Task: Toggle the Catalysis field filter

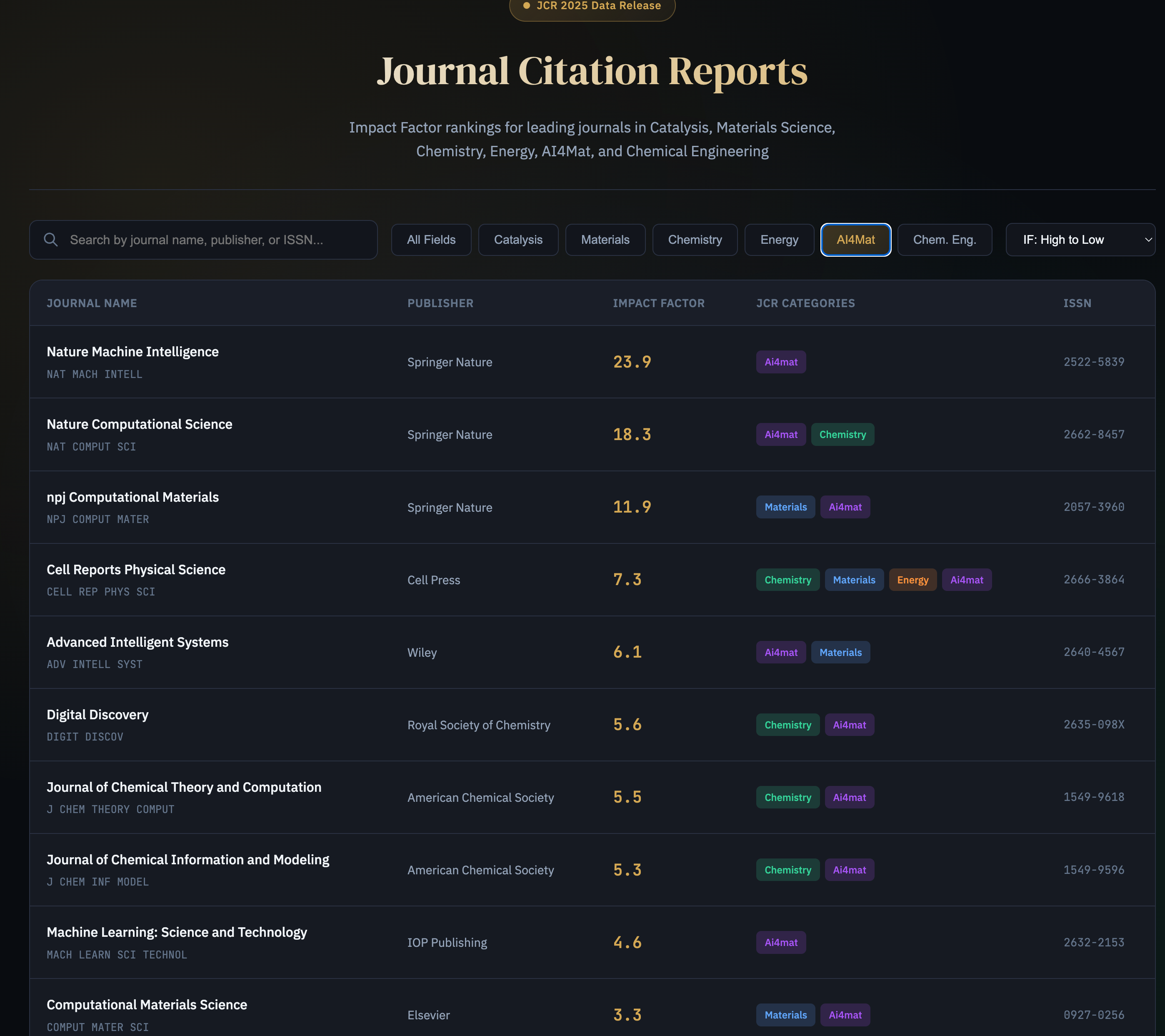Action: point(518,240)
